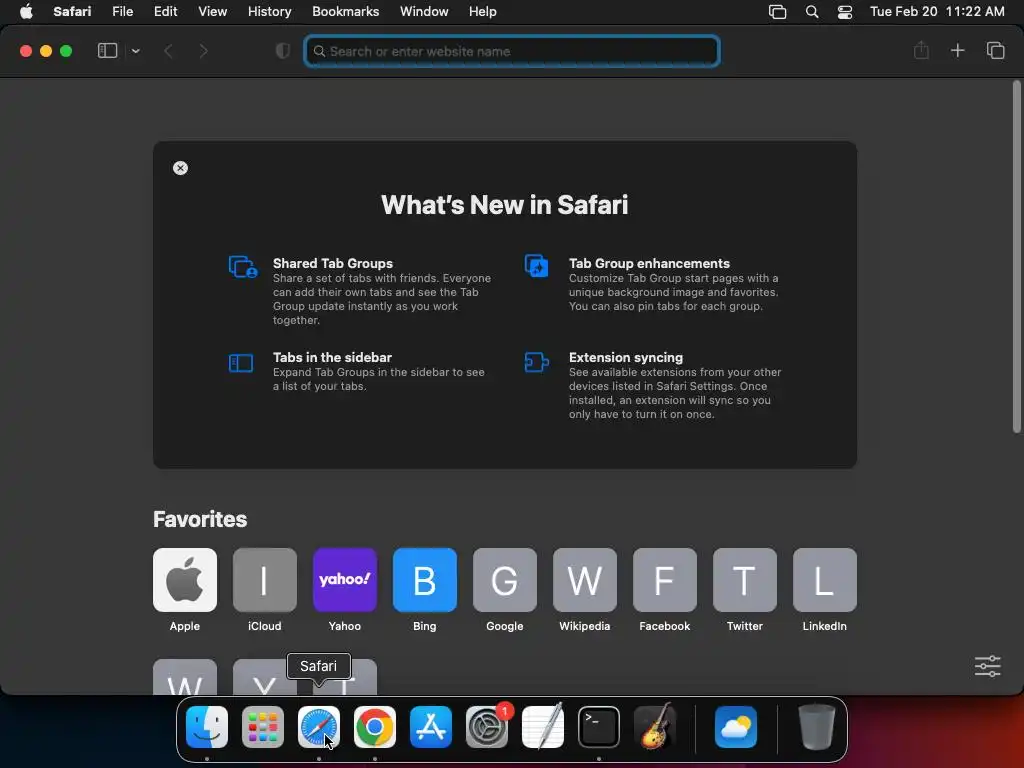
Task: Open the Help menu
Action: tap(483, 11)
